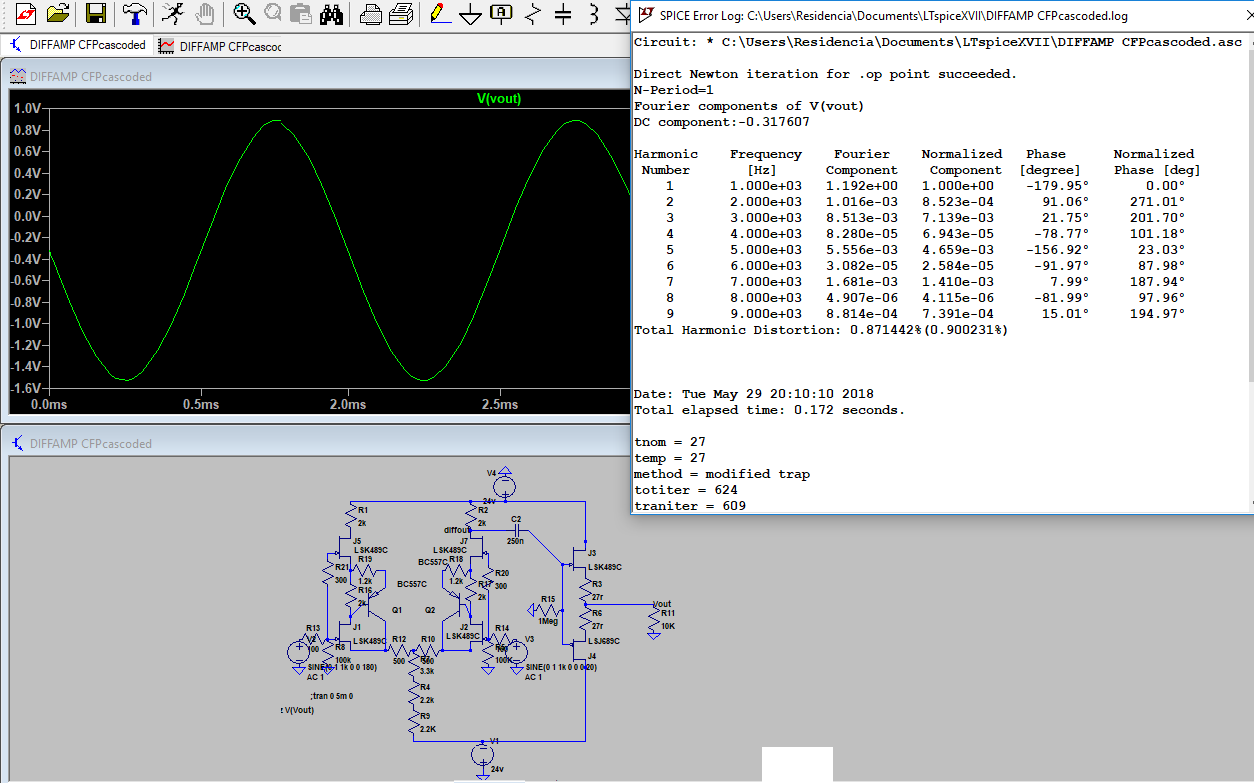Run the simulation with running man icon
1254x783 pixels.
pyautogui.click(x=172, y=14)
